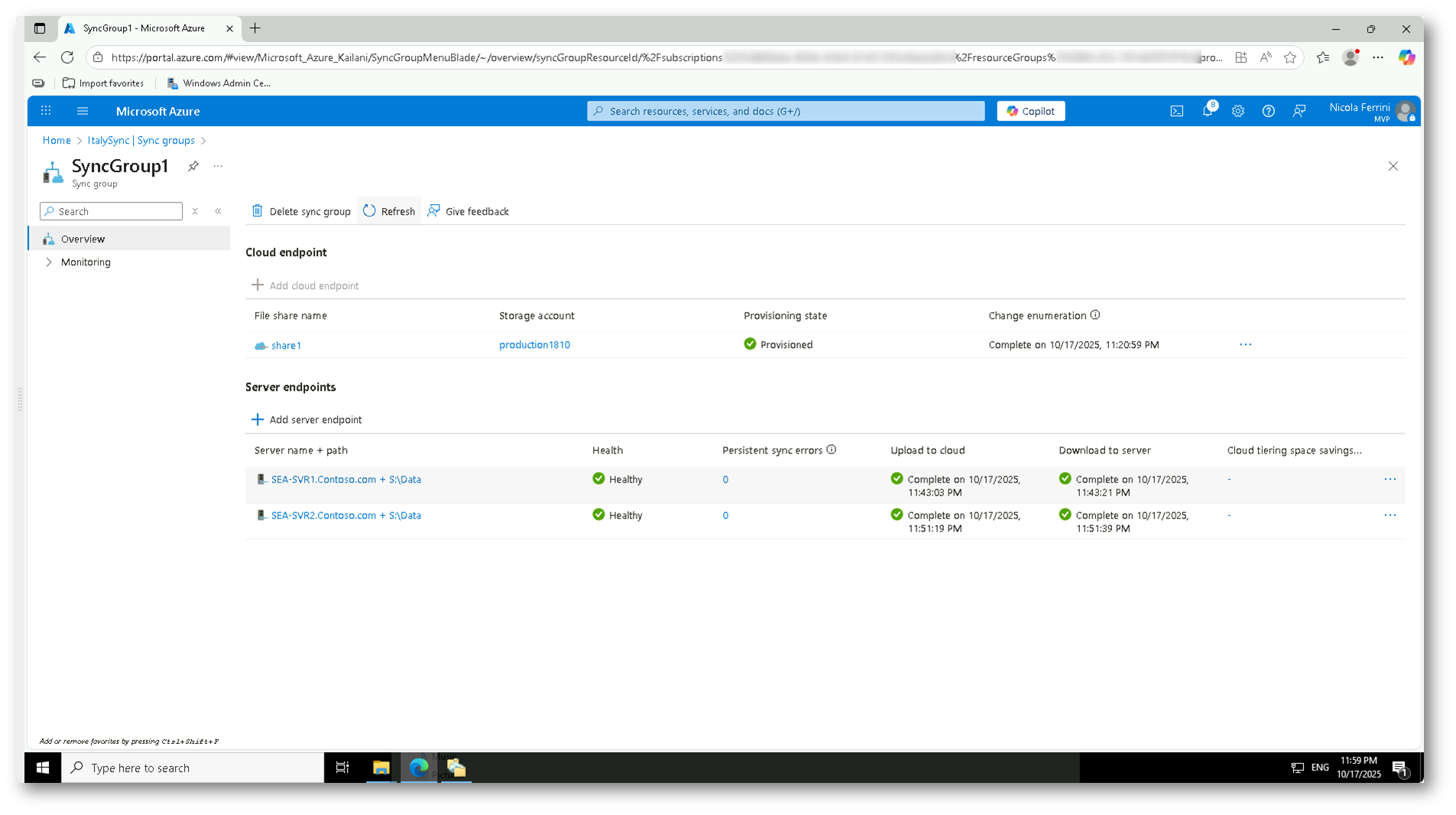Click Refresh in the command bar
This screenshot has height=815, width=1456.
(389, 211)
